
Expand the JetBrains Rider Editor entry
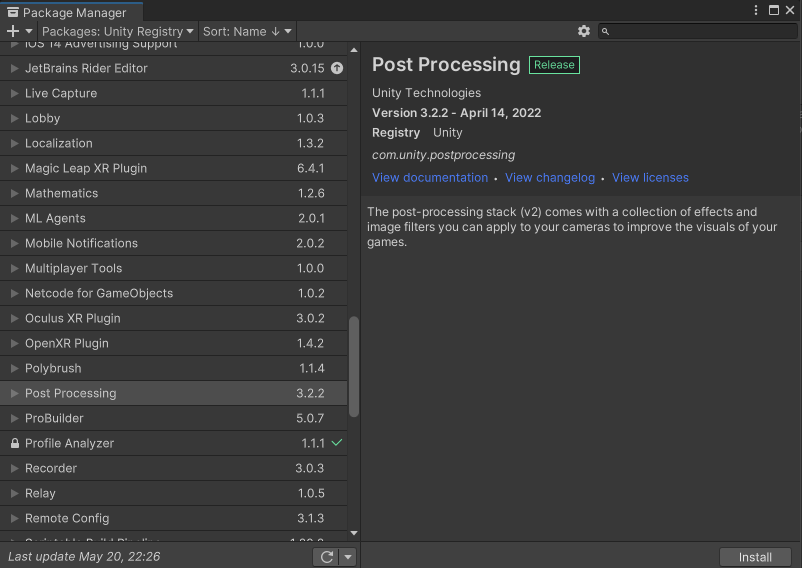click(14, 68)
